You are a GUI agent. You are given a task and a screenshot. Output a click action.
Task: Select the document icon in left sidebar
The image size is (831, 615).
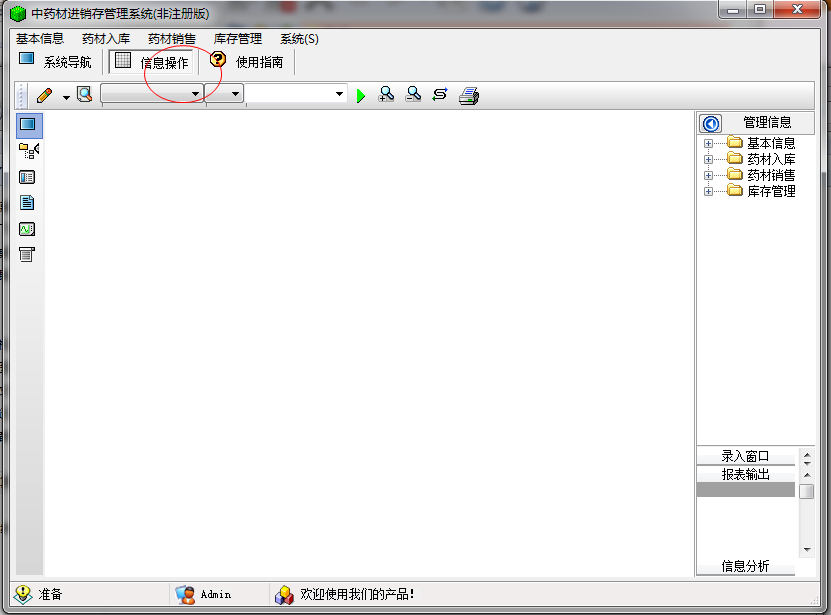(27, 203)
